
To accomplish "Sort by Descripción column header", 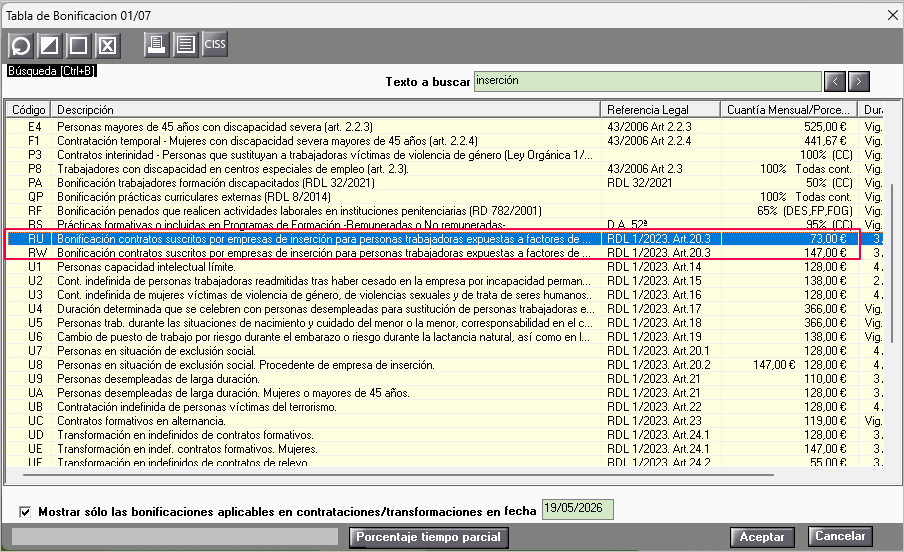I will (x=326, y=110).
